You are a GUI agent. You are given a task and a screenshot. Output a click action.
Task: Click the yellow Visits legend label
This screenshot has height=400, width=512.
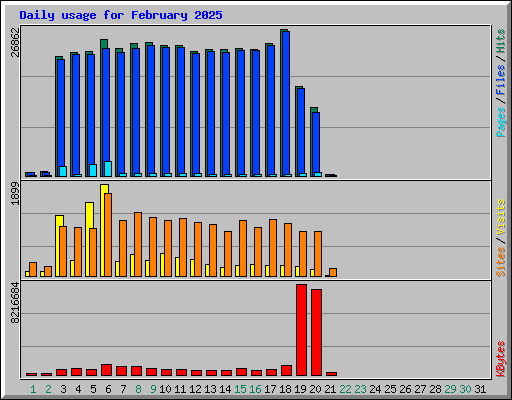coord(500,218)
